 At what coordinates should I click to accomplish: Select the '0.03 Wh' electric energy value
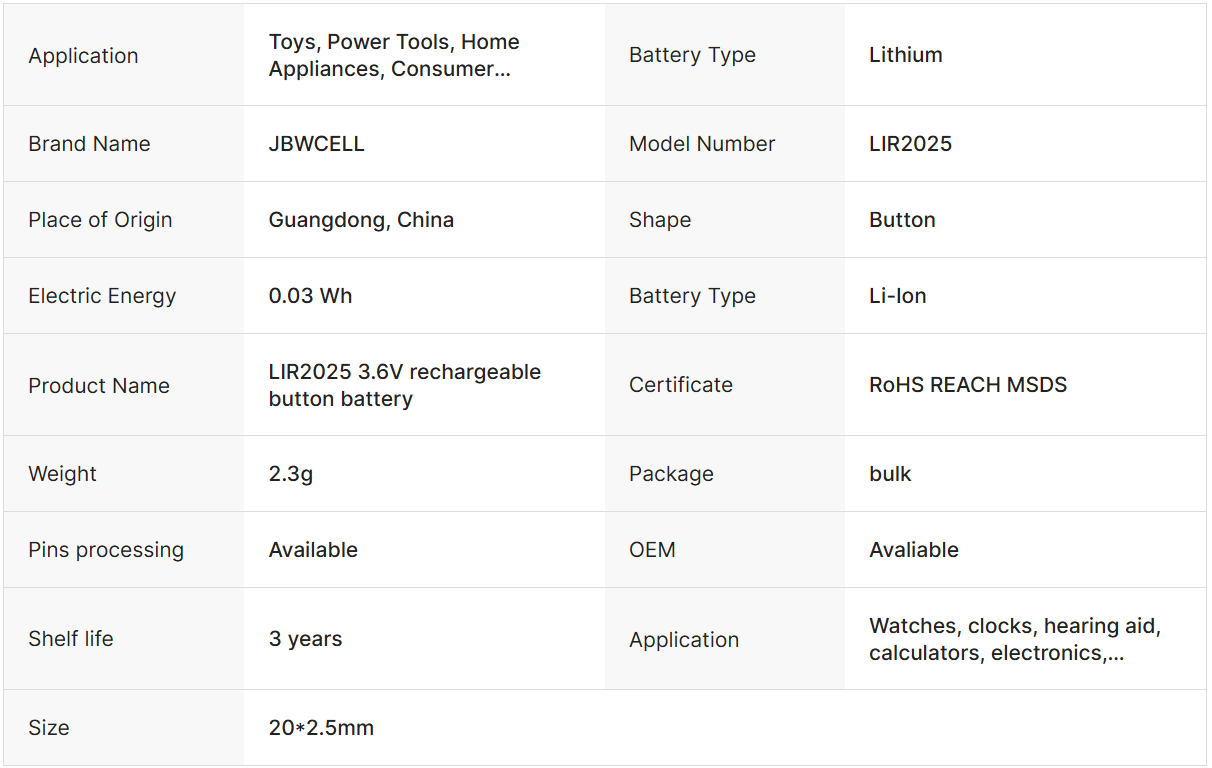tap(310, 296)
